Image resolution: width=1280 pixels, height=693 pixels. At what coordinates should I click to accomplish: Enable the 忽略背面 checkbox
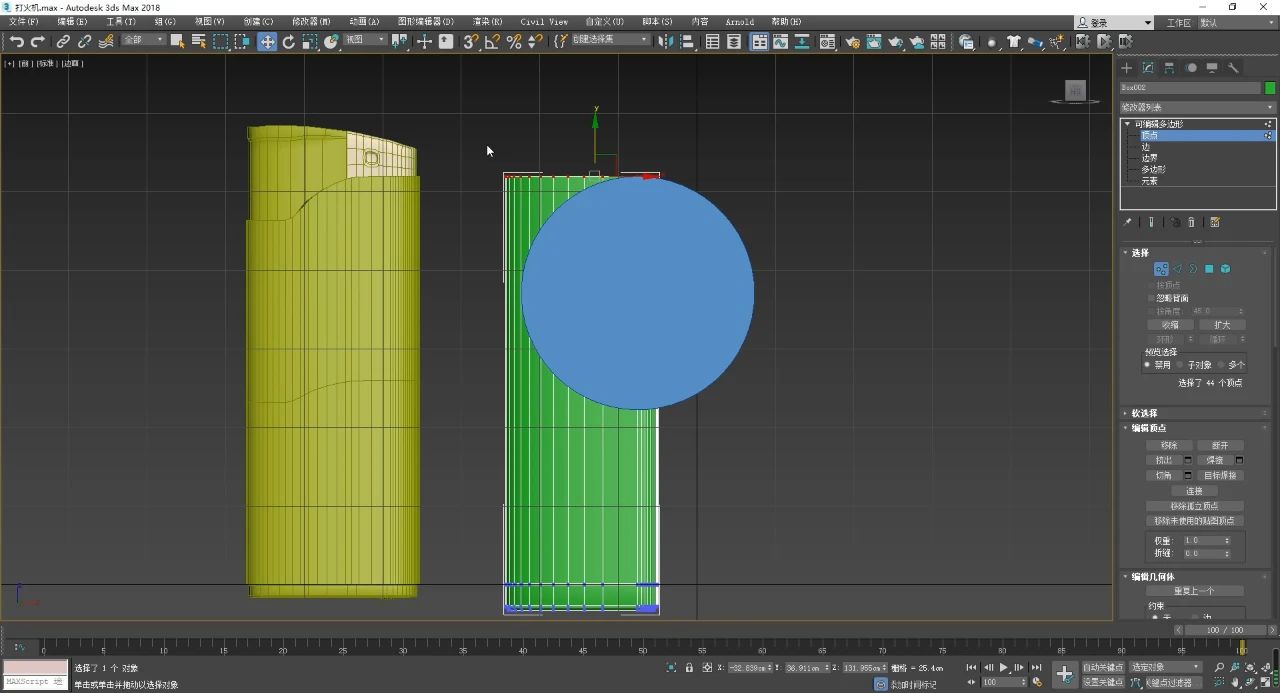1150,298
